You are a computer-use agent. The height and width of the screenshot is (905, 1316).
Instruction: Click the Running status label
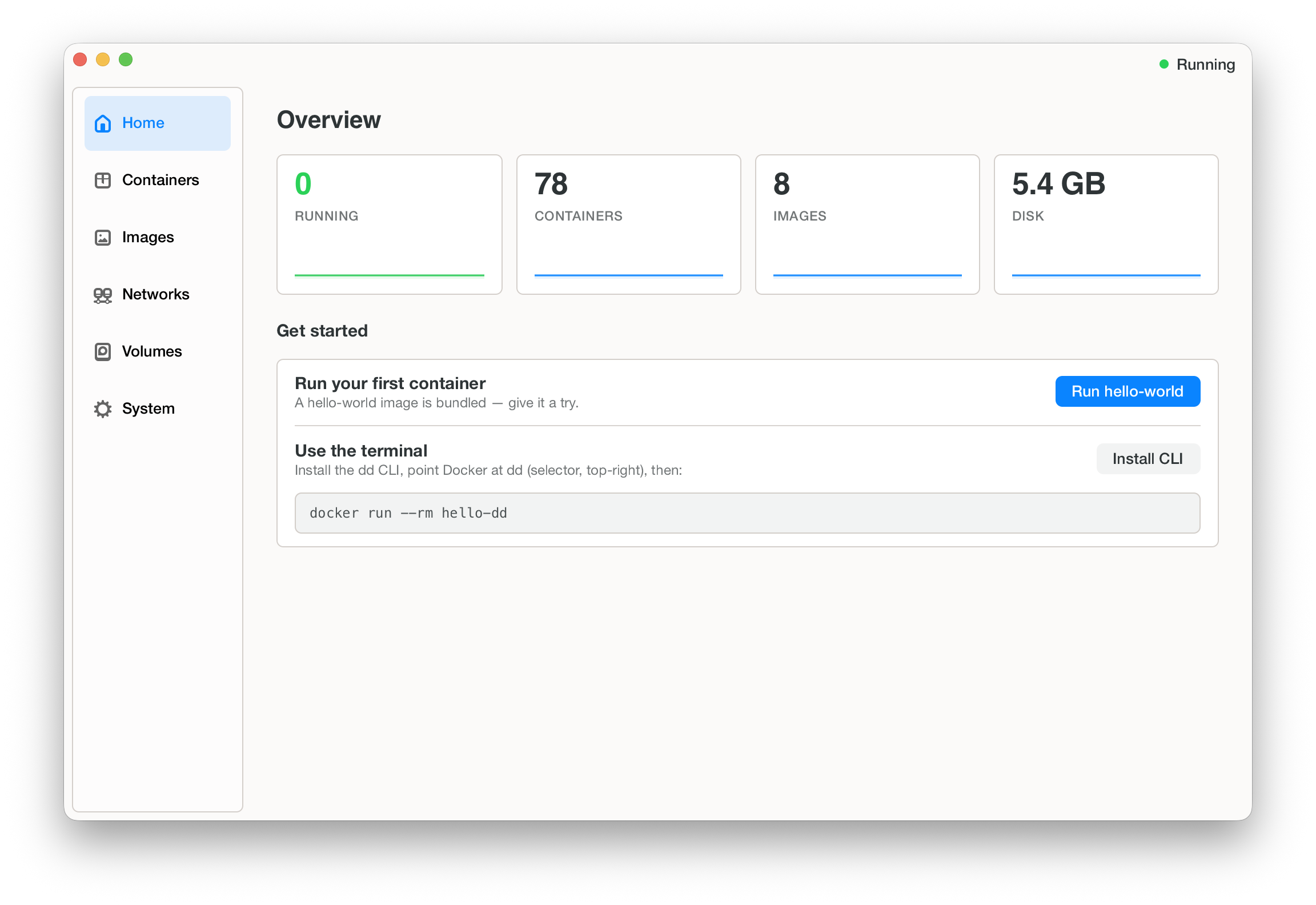click(1206, 65)
